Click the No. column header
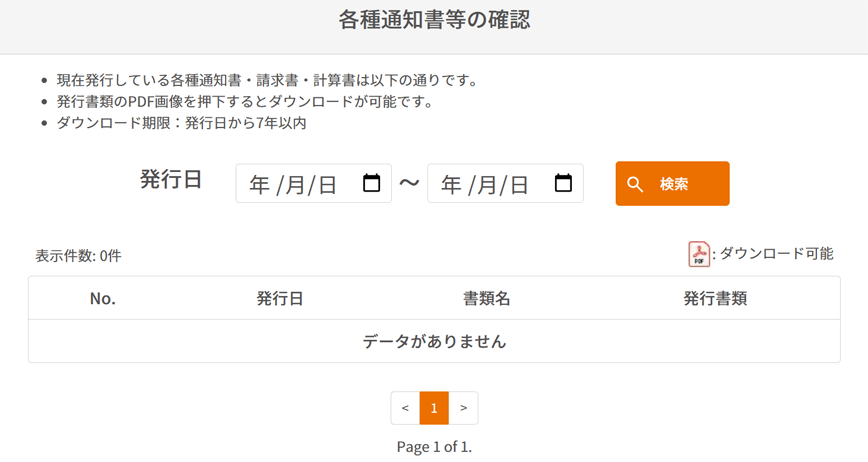This screenshot has height=462, width=868. click(102, 298)
